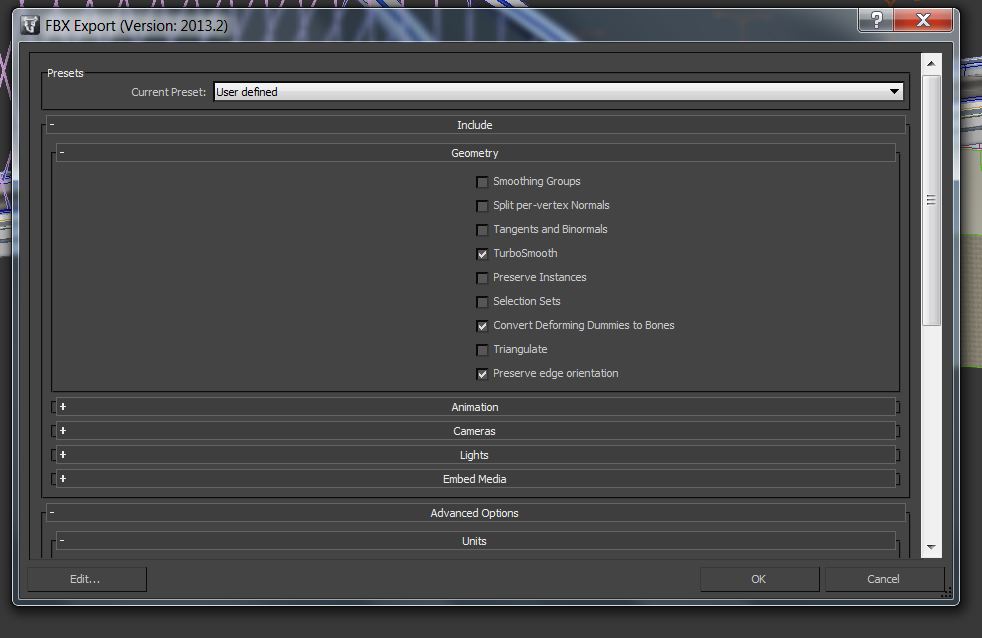The height and width of the screenshot is (638, 982).
Task: Open the help question mark button
Action: click(876, 20)
